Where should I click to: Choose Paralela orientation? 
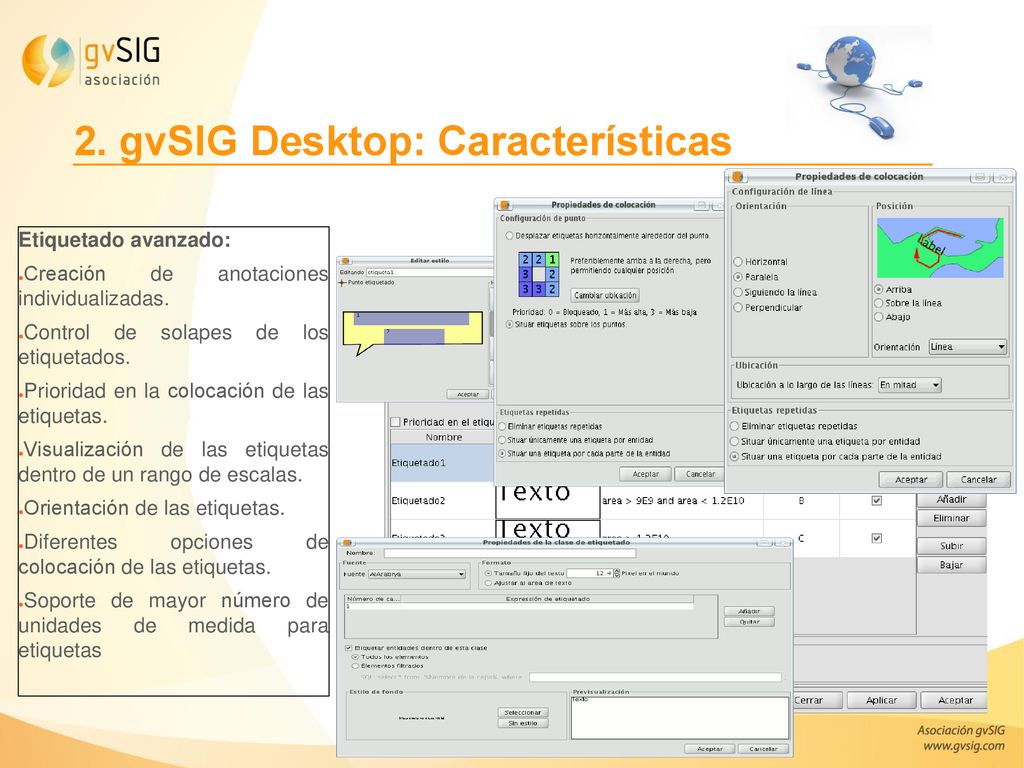pos(738,277)
